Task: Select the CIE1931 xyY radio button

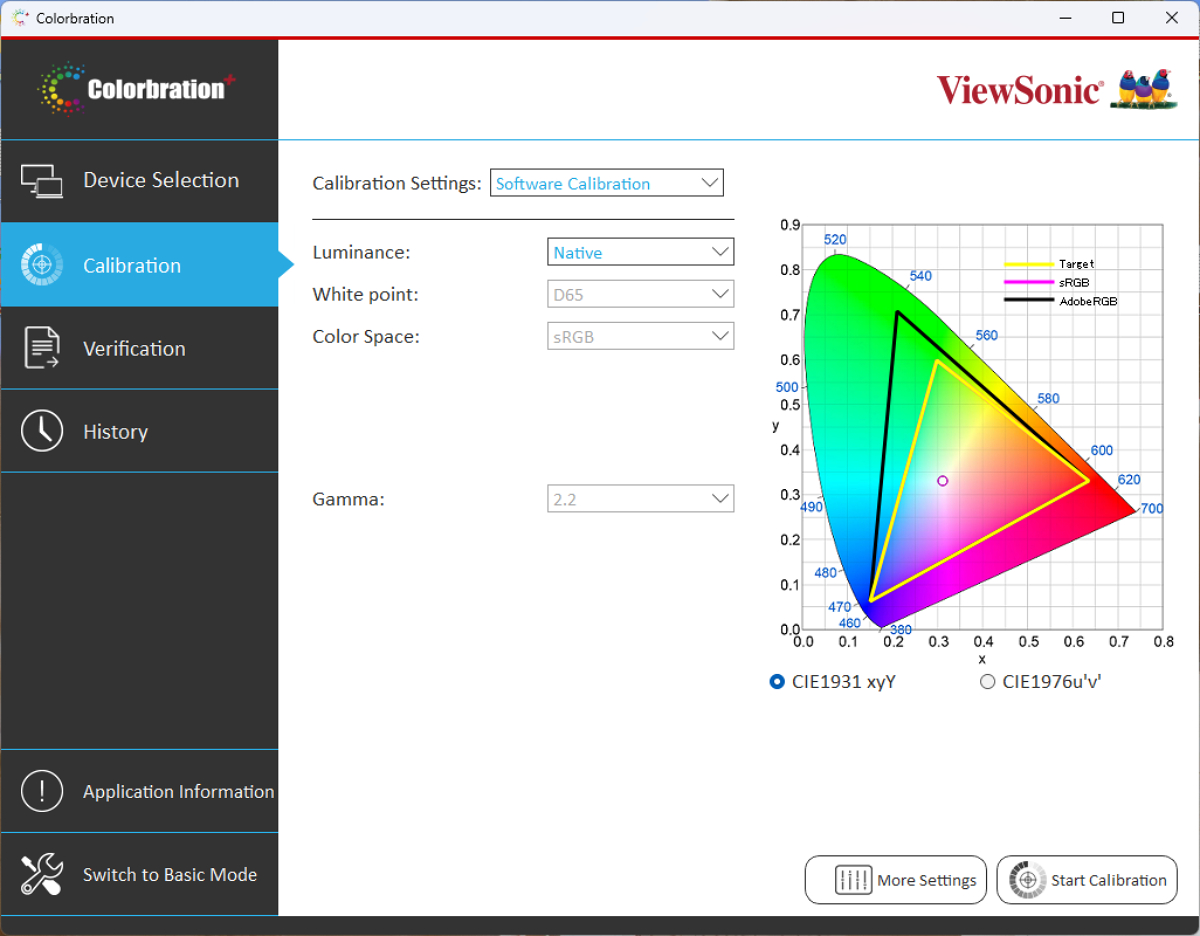Action: click(x=777, y=682)
